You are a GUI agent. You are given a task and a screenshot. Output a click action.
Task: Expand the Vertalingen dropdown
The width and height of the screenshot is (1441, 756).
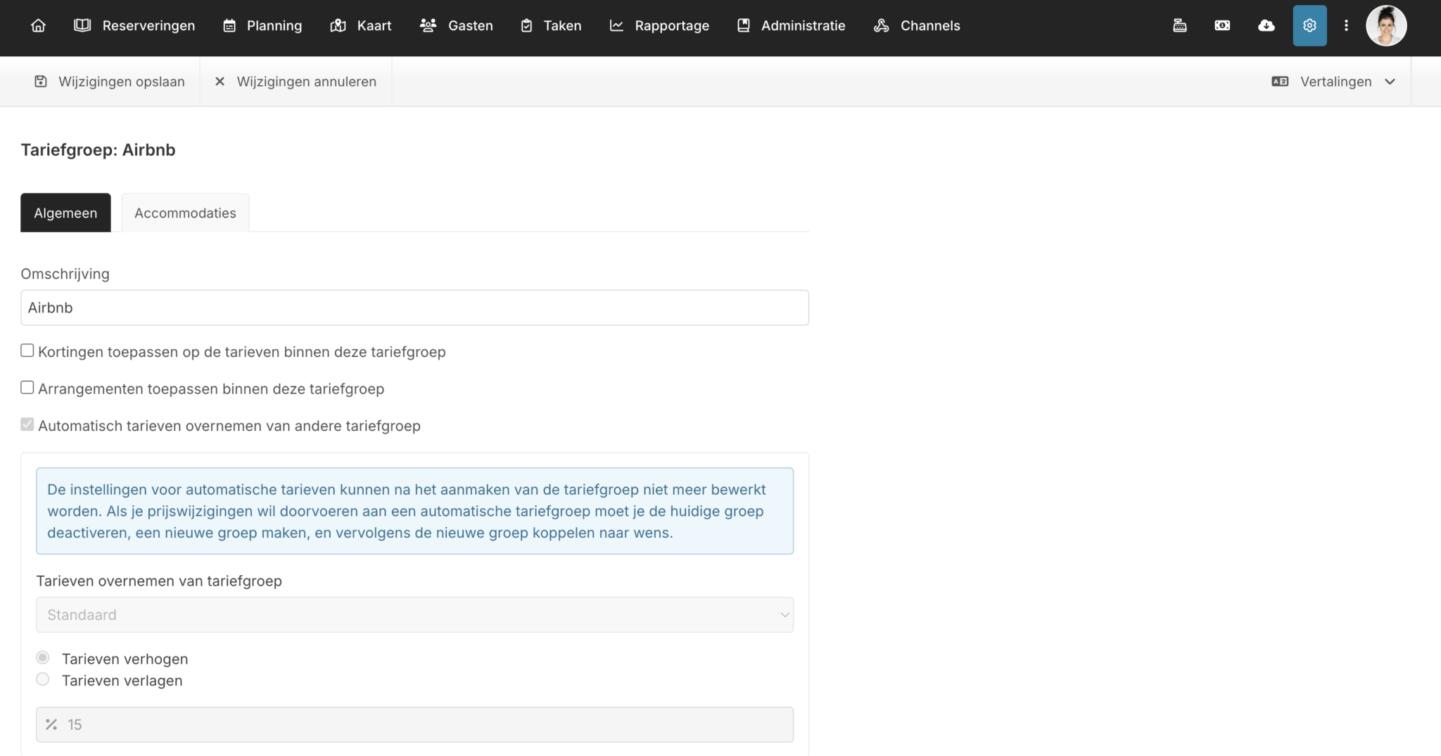coord(1334,82)
